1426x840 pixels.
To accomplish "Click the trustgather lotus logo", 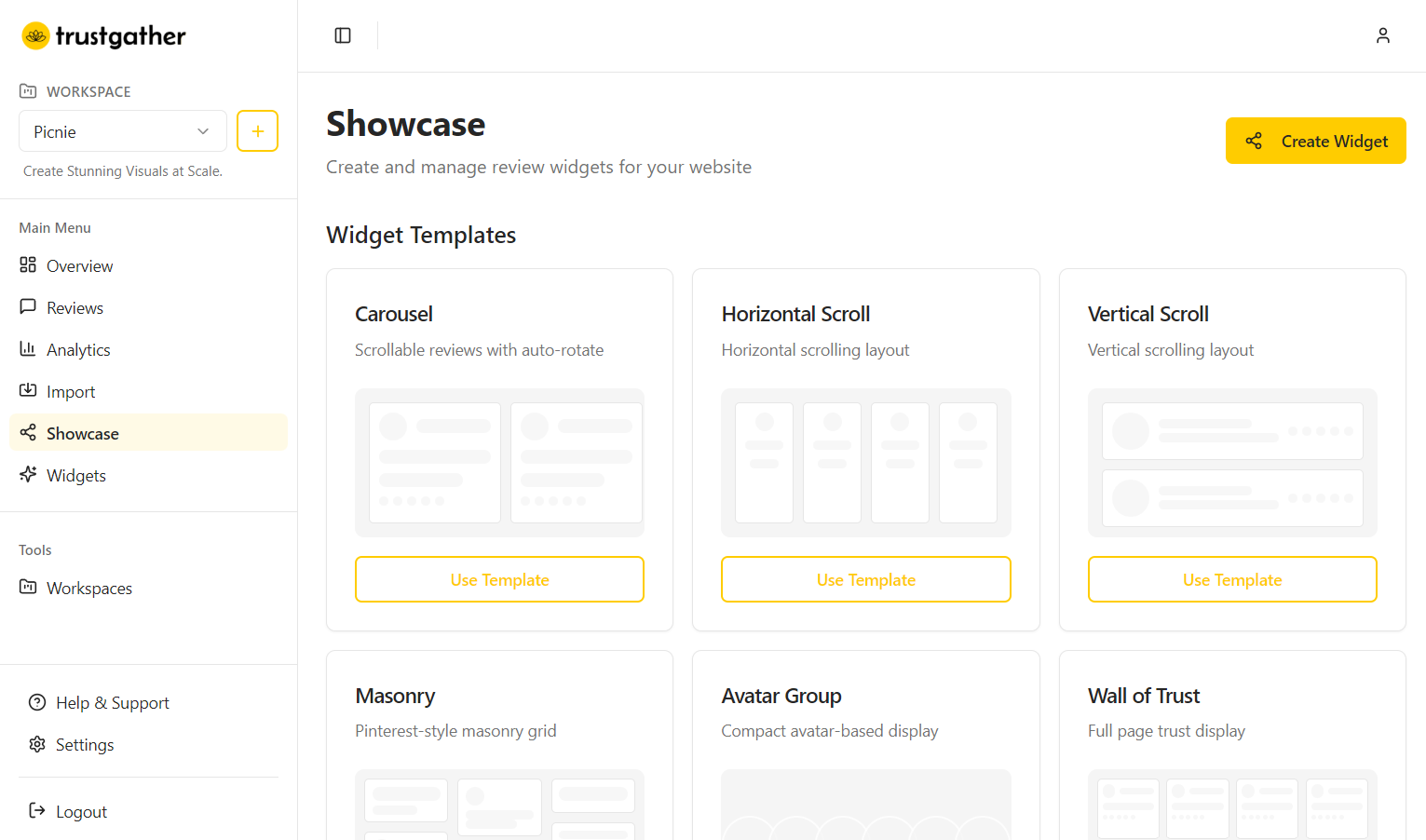I will (x=36, y=35).
